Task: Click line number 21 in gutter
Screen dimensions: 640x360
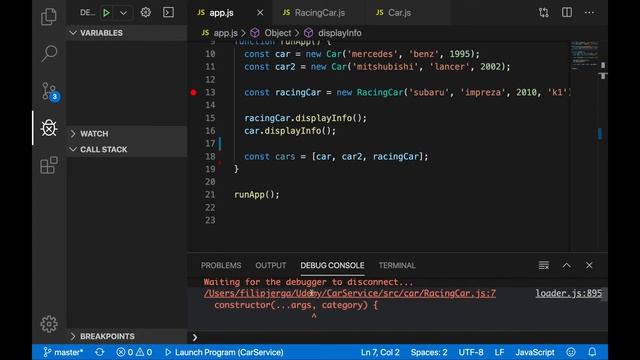Action: (210, 195)
